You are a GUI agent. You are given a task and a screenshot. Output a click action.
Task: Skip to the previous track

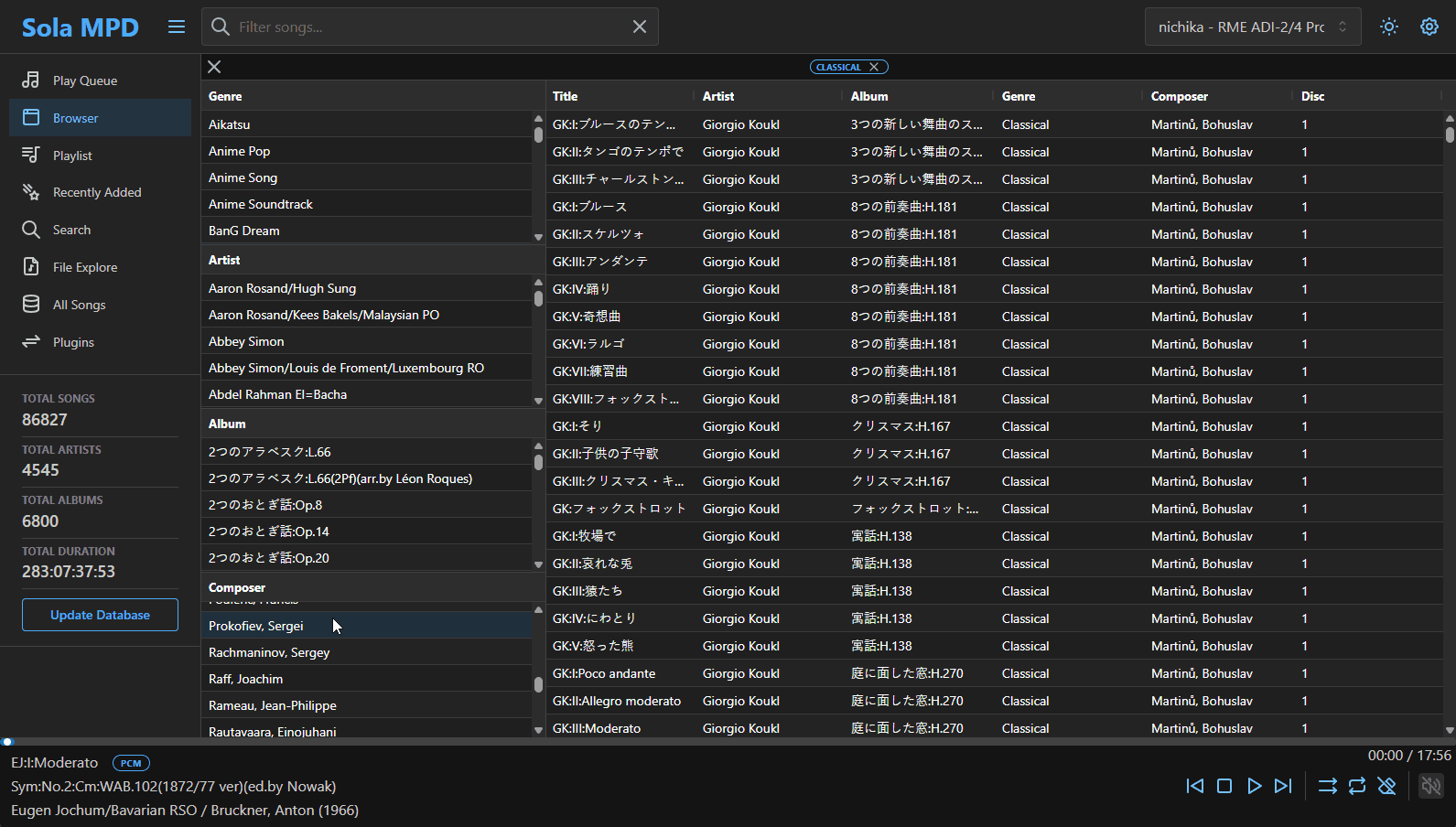pos(1194,786)
